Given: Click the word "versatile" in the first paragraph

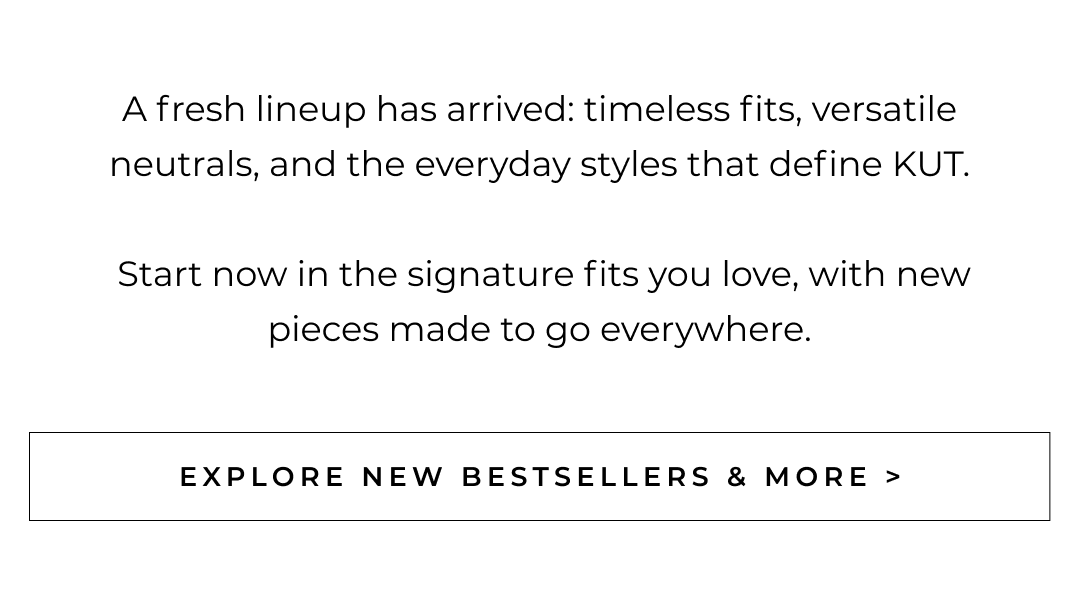Looking at the screenshot, I should [883, 109].
